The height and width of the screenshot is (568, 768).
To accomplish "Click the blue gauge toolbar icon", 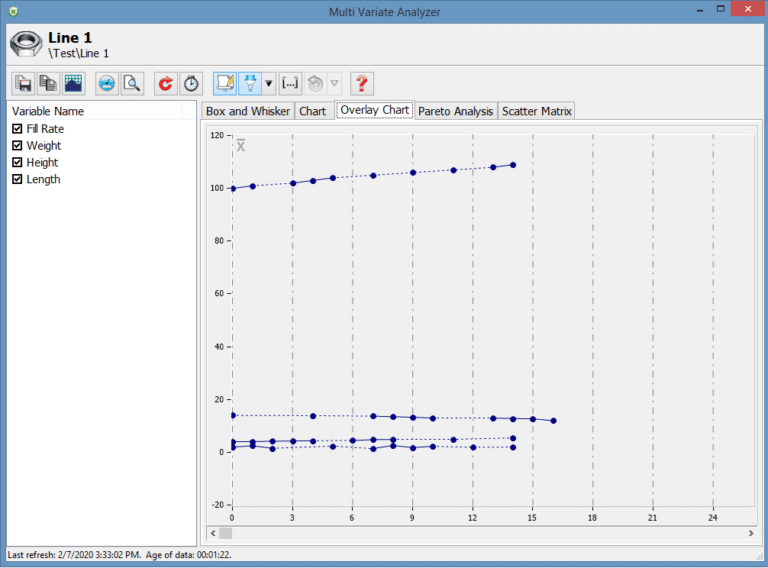I will tap(106, 83).
